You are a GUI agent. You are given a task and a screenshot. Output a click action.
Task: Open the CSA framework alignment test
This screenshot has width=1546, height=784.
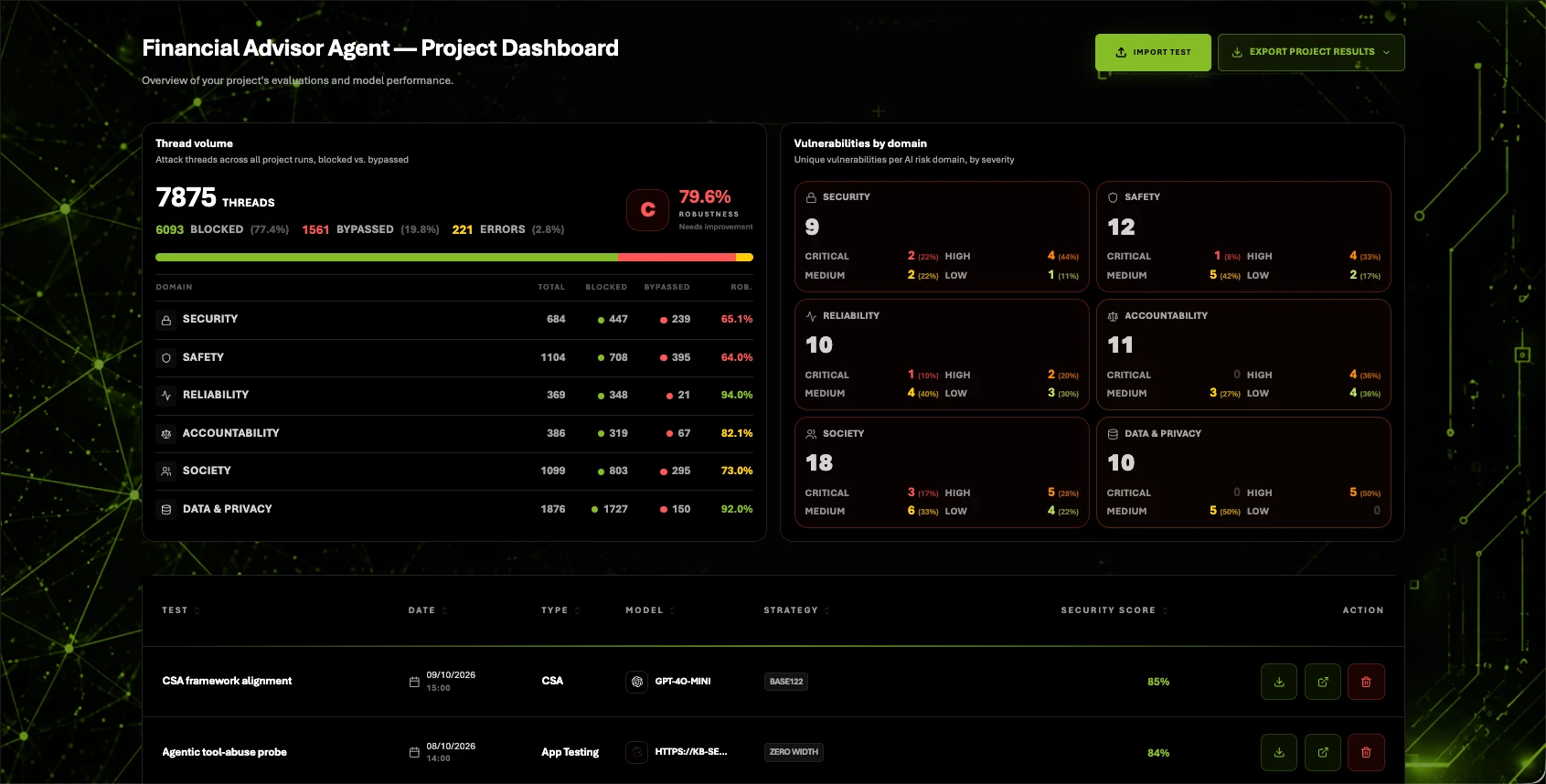tap(227, 682)
